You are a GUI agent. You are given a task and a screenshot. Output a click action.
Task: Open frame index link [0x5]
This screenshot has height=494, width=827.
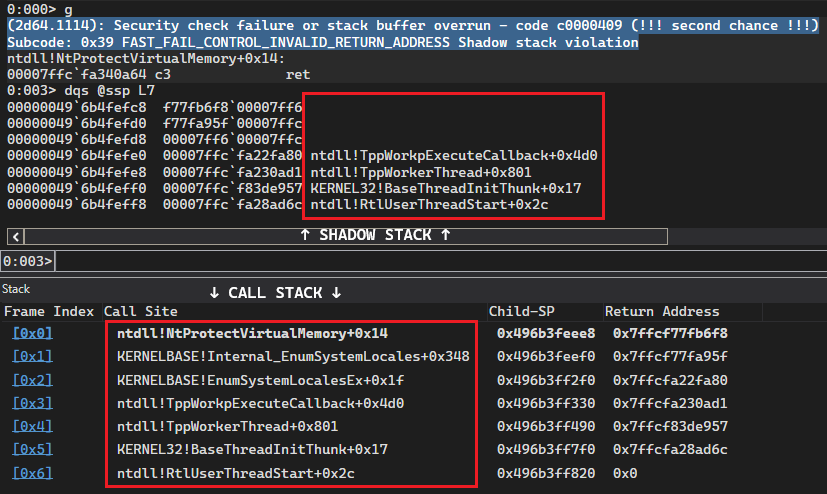click(32, 449)
